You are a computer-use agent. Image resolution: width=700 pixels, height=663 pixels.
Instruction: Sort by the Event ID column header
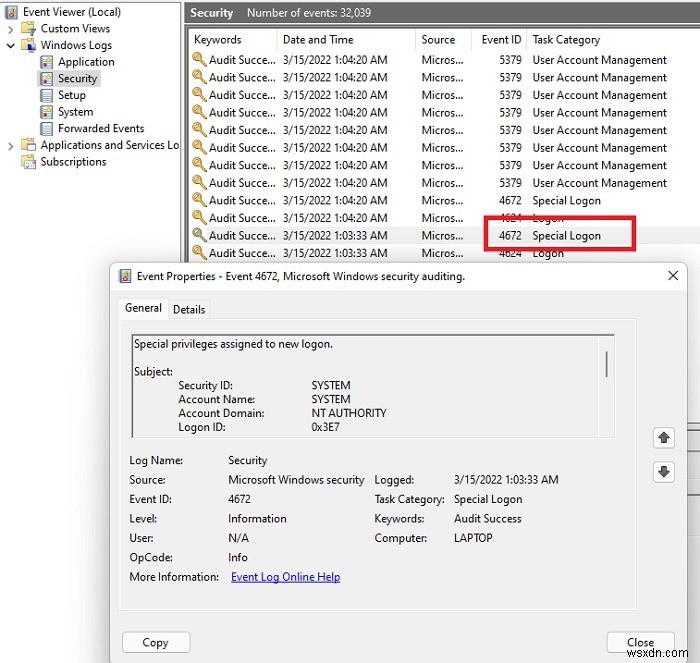[x=499, y=40]
